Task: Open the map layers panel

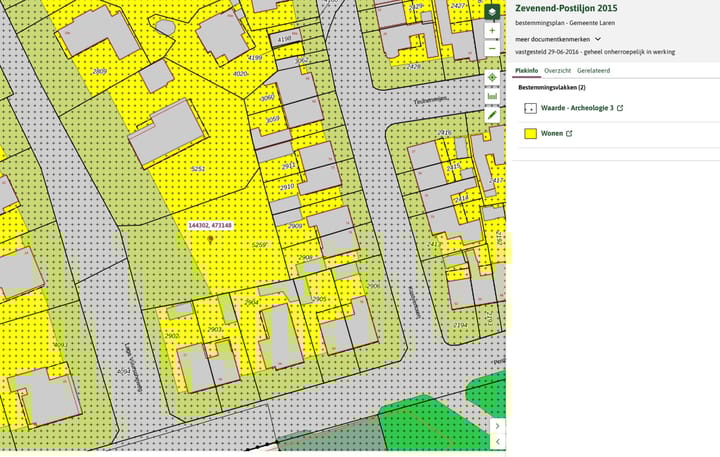Action: (x=492, y=11)
